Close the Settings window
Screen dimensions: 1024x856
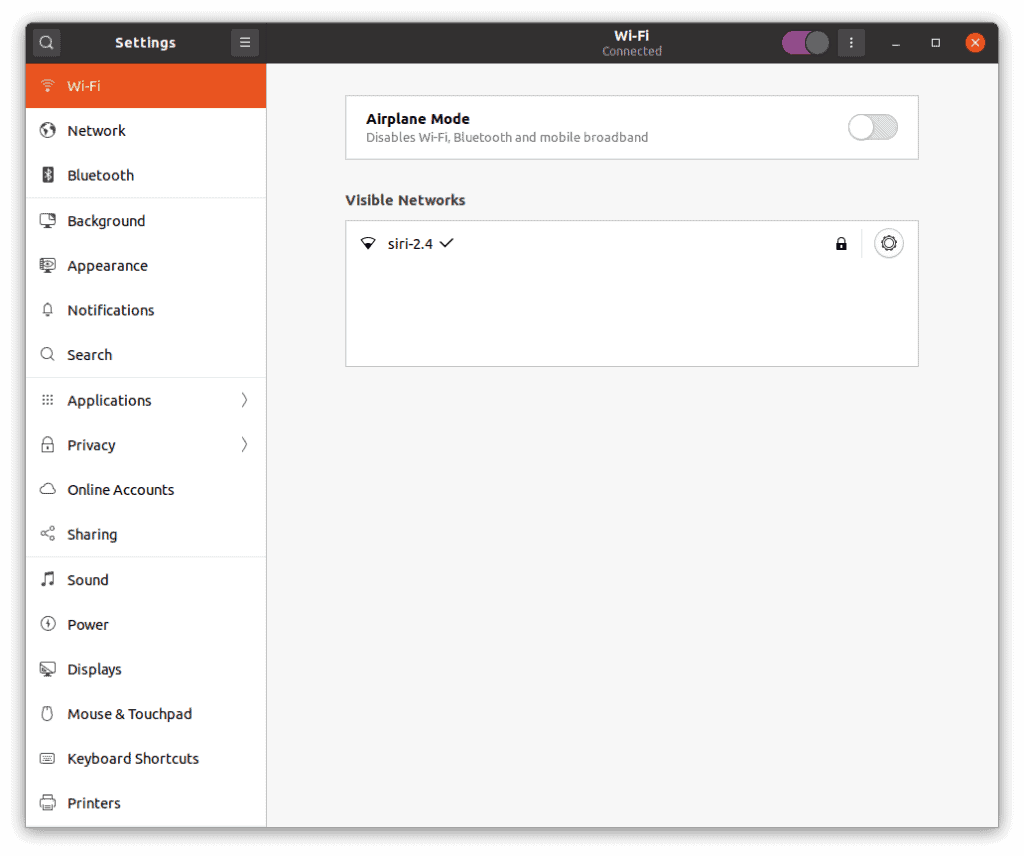point(975,43)
